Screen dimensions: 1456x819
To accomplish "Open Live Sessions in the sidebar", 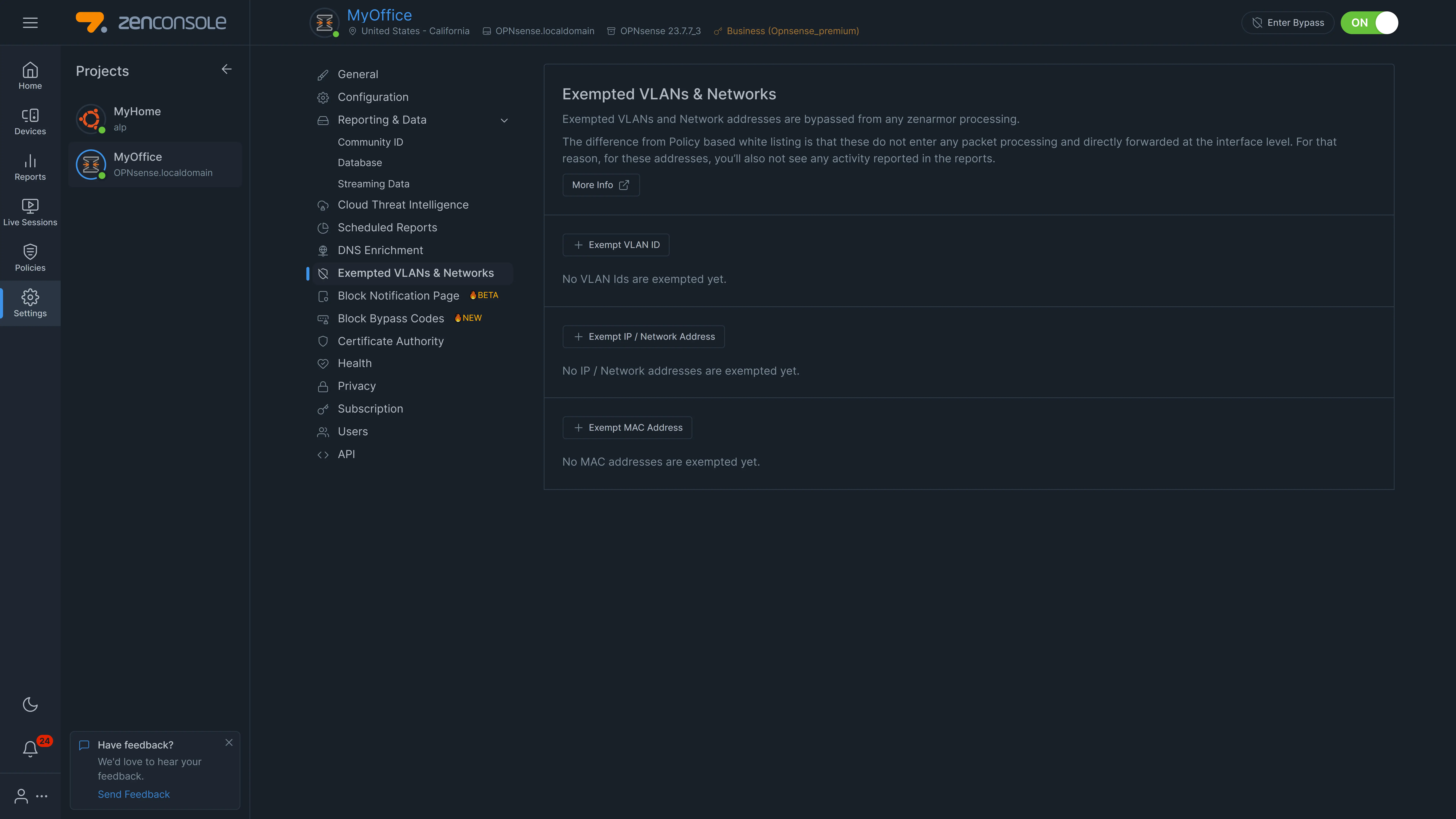I will 30,213.
